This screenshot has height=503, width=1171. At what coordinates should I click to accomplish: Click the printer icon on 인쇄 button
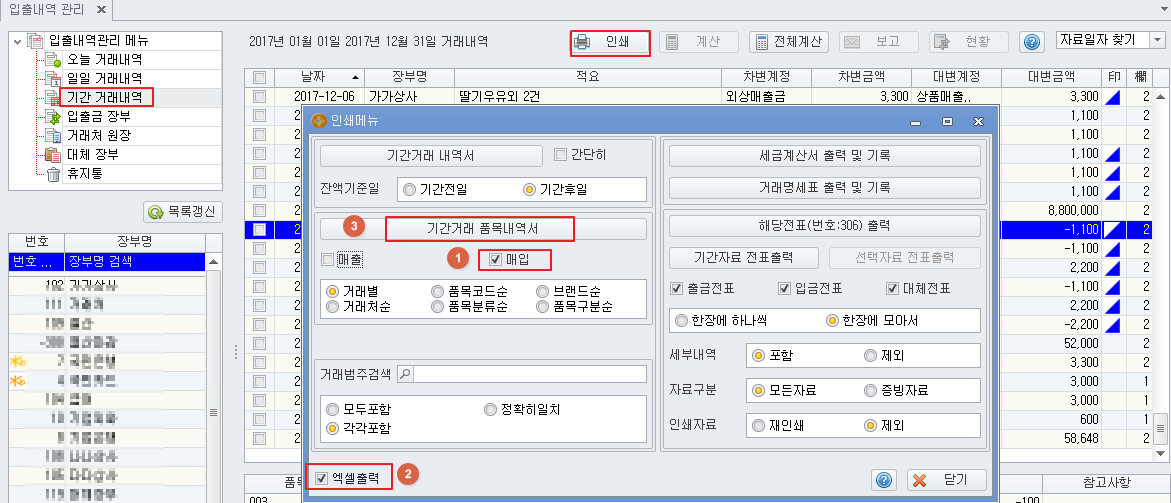tap(582, 43)
